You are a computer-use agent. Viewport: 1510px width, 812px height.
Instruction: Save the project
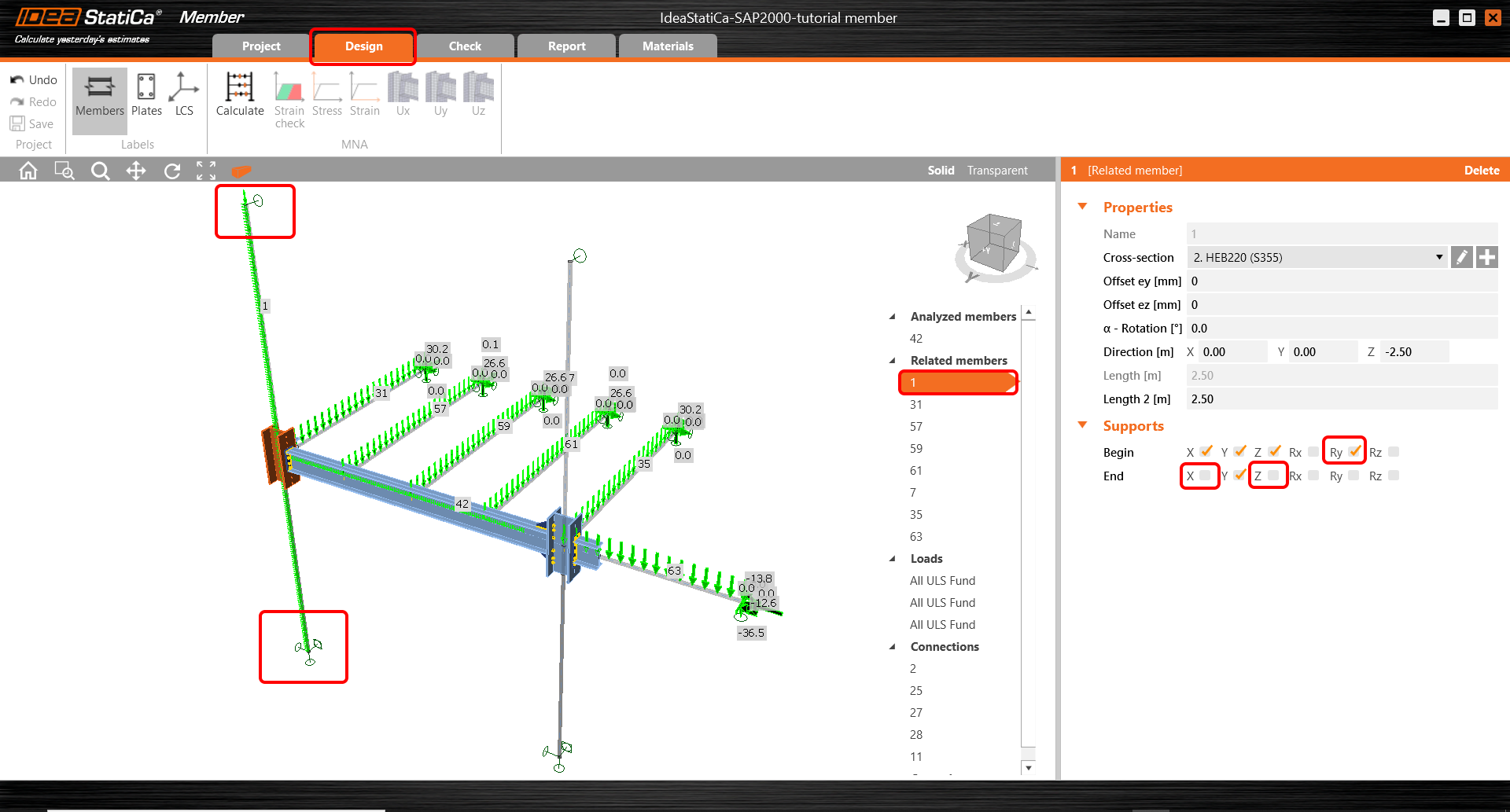point(33,123)
